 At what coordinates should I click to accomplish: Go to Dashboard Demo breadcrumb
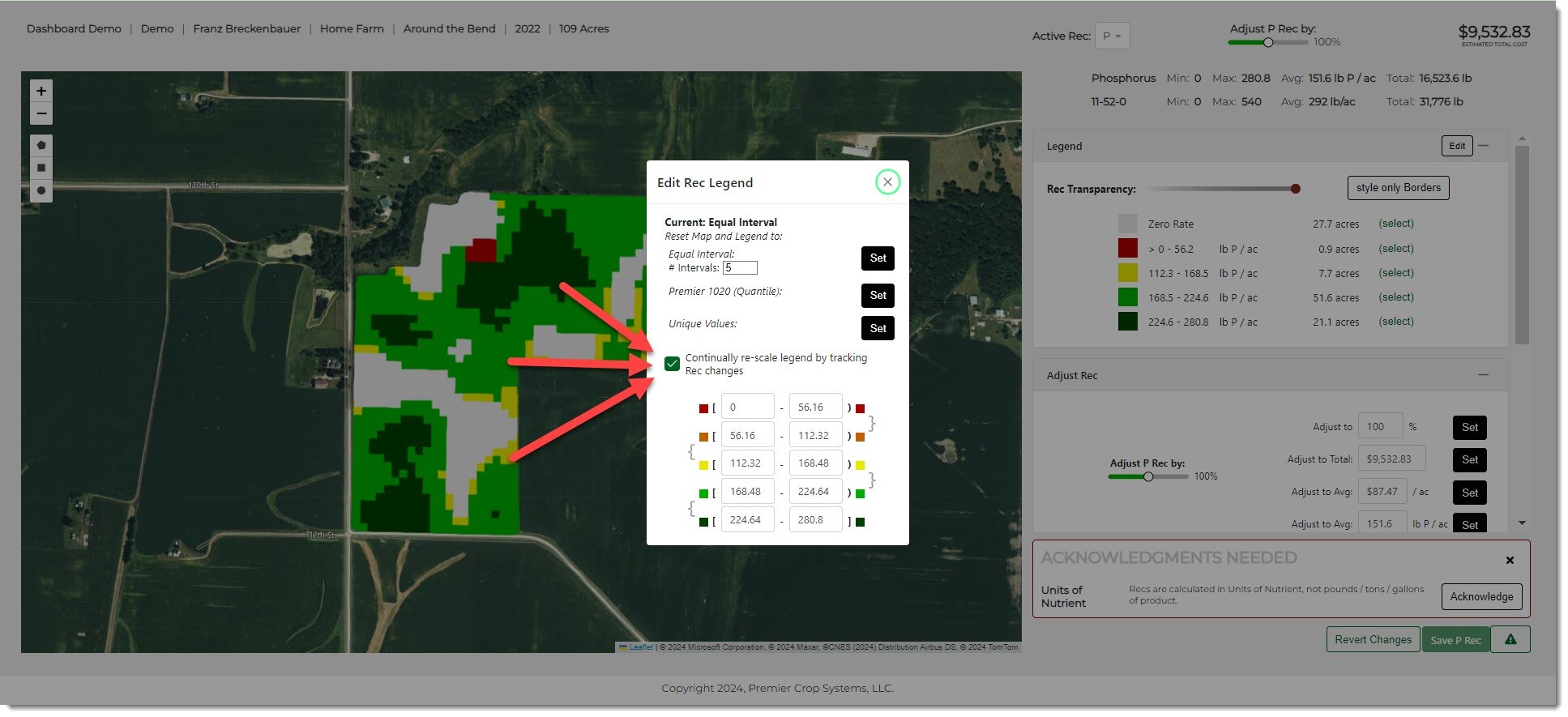tap(74, 28)
